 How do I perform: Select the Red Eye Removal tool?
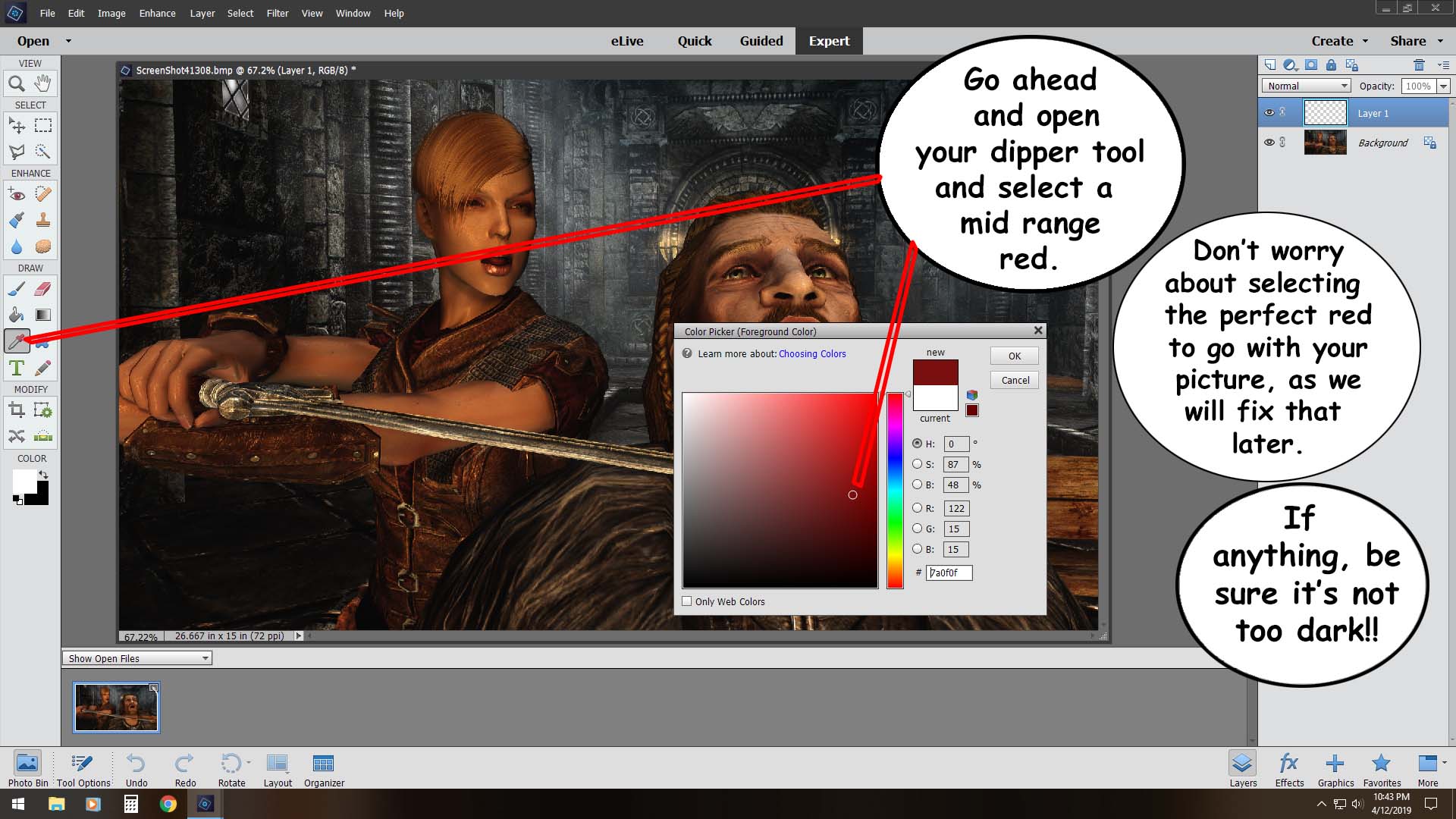click(17, 194)
